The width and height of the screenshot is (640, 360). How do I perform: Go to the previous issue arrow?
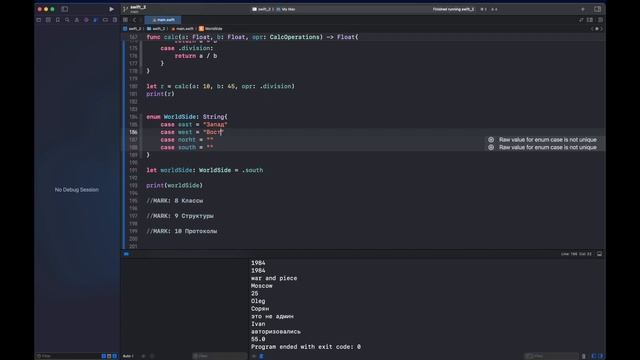(592, 29)
